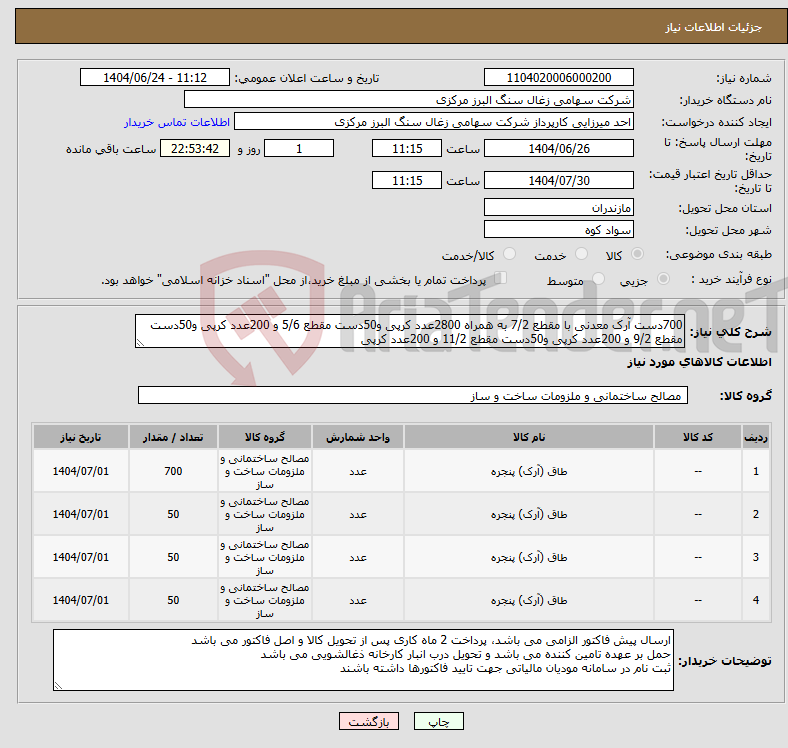
Task: Click the public announcement date-time field
Action: pyautogui.click(x=156, y=78)
